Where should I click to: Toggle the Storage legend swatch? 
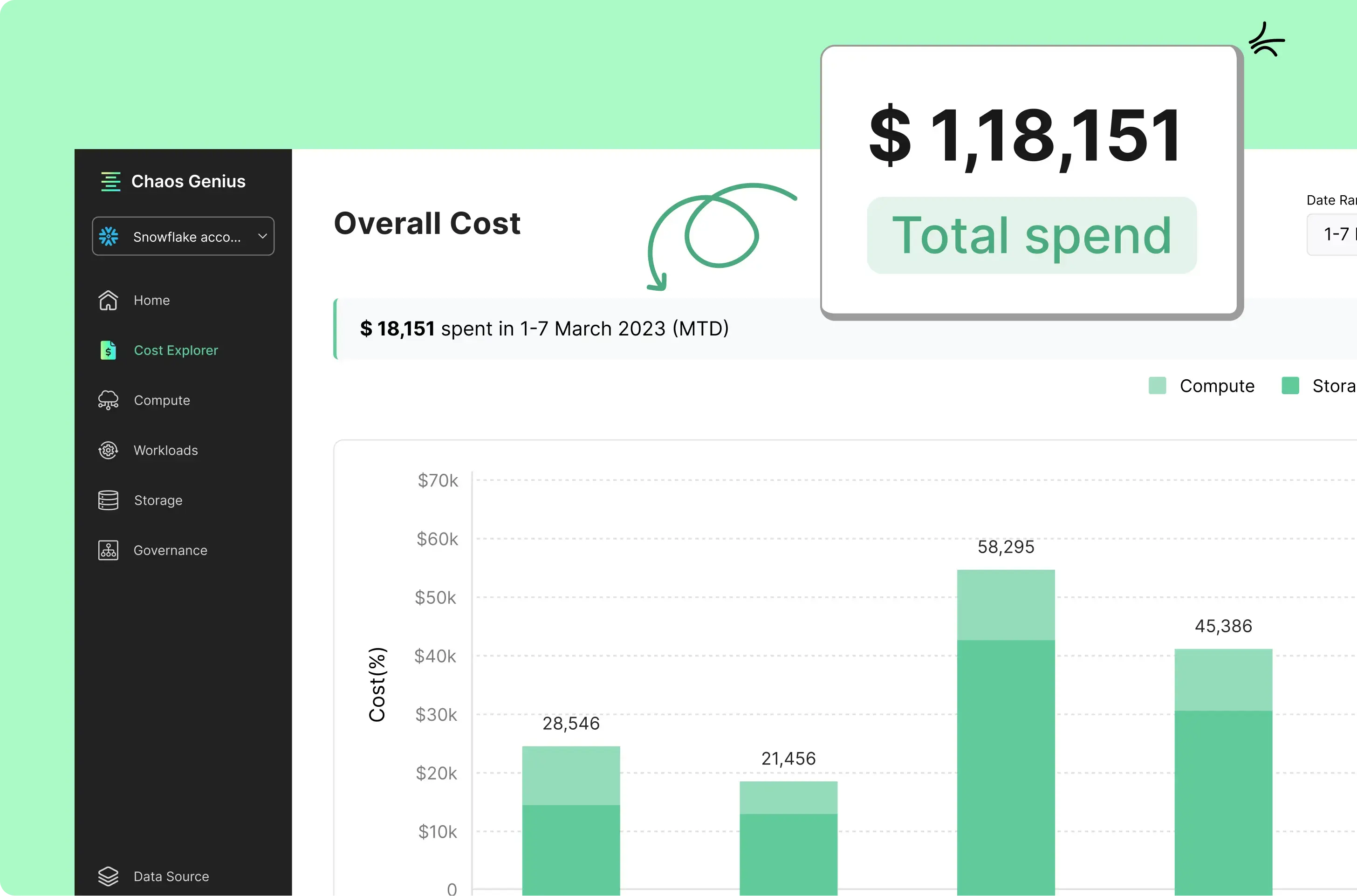click(x=1291, y=386)
